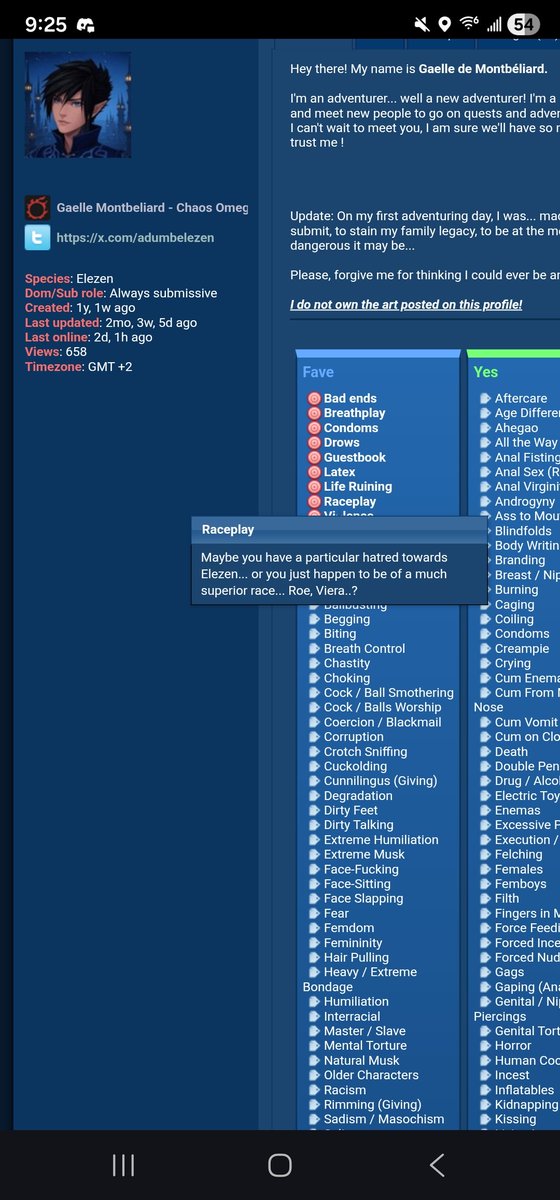Click the arrow icon beside Chastity

point(315,663)
